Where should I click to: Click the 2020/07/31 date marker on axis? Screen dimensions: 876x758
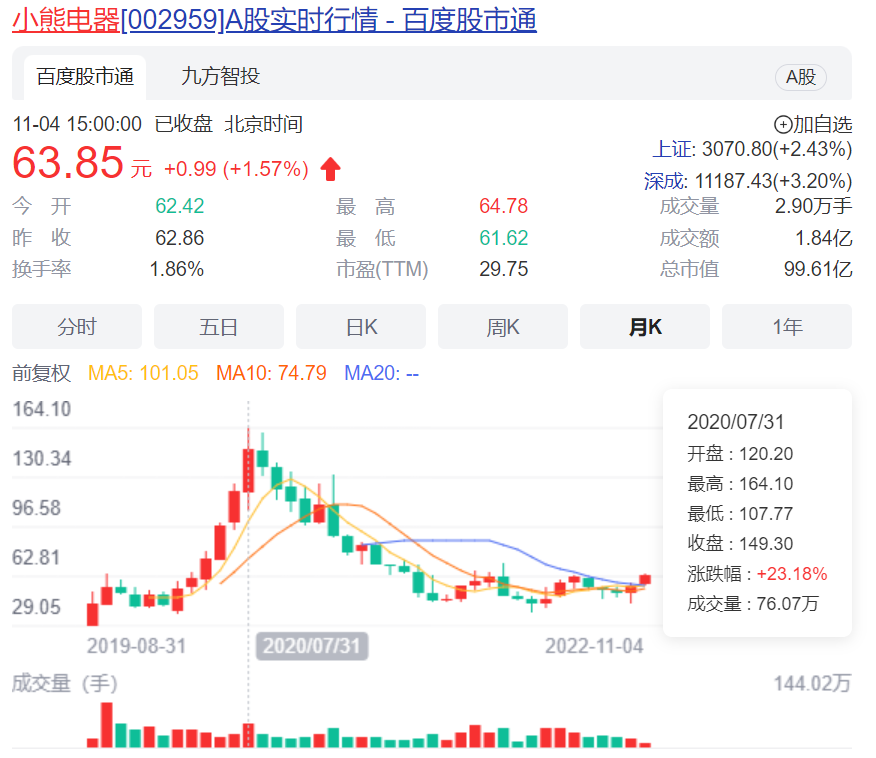point(312,646)
